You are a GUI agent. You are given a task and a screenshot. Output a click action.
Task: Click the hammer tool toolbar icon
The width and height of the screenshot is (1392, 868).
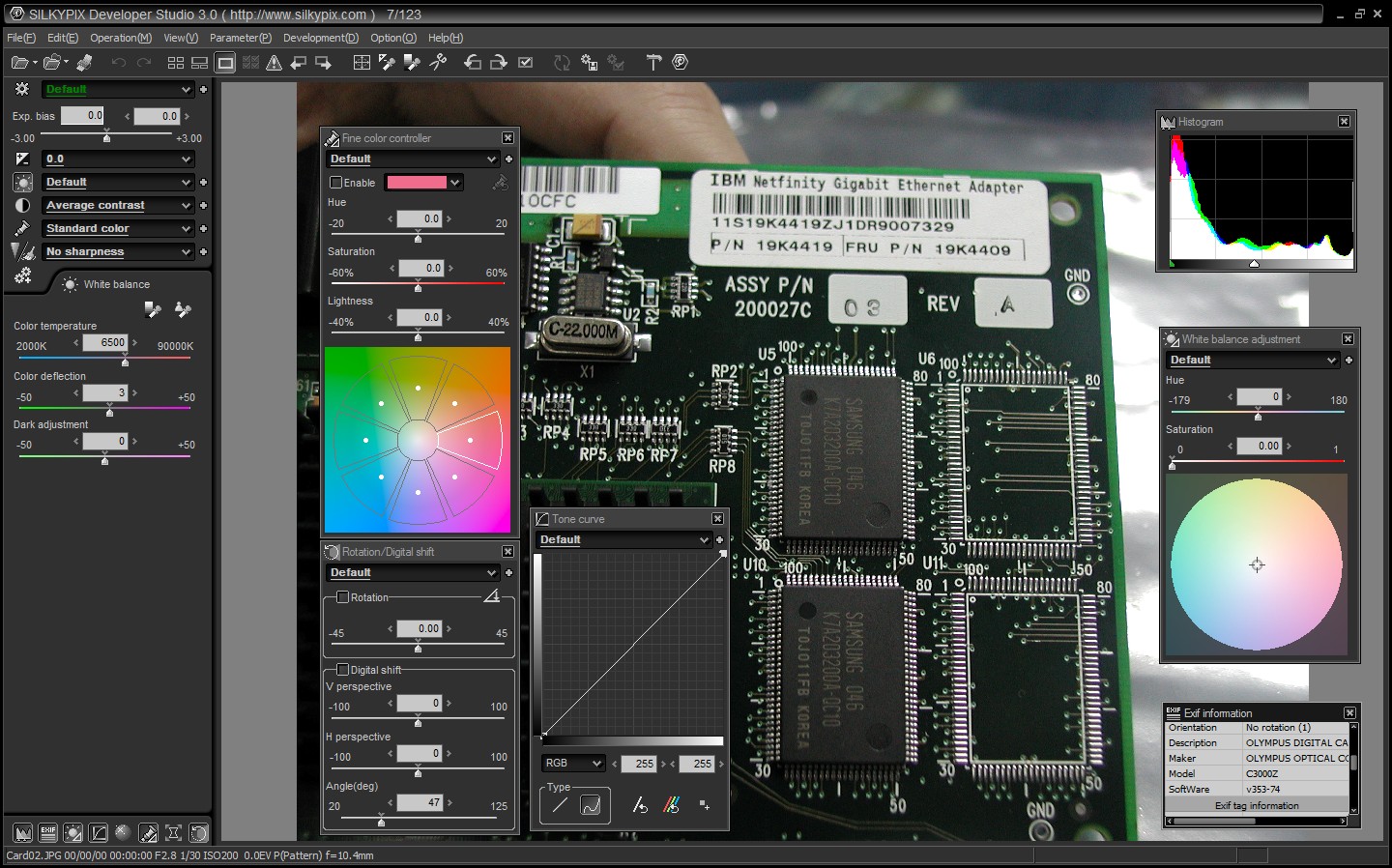click(x=654, y=63)
